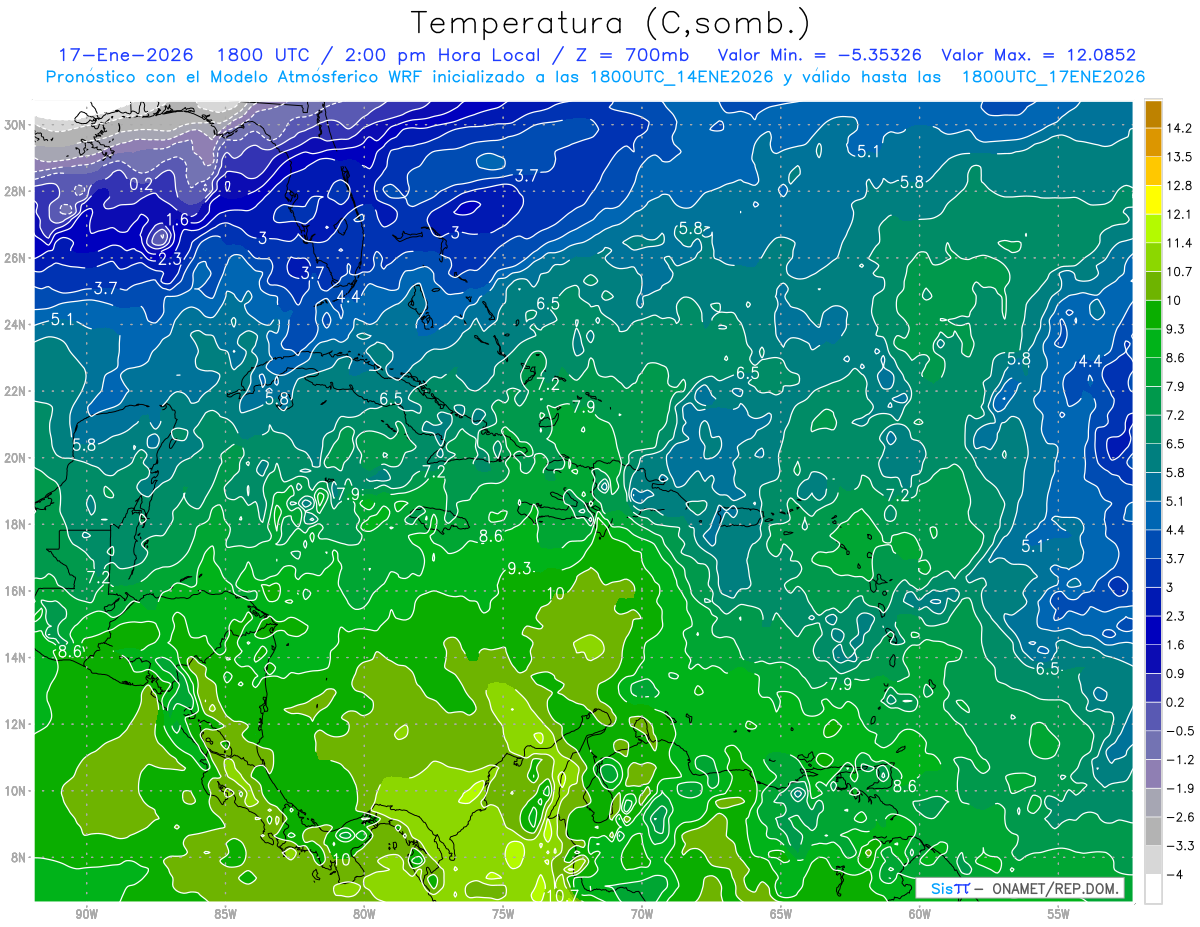Click the 13.5 value on the color scale
This screenshot has width=1200, height=927.
(1179, 157)
